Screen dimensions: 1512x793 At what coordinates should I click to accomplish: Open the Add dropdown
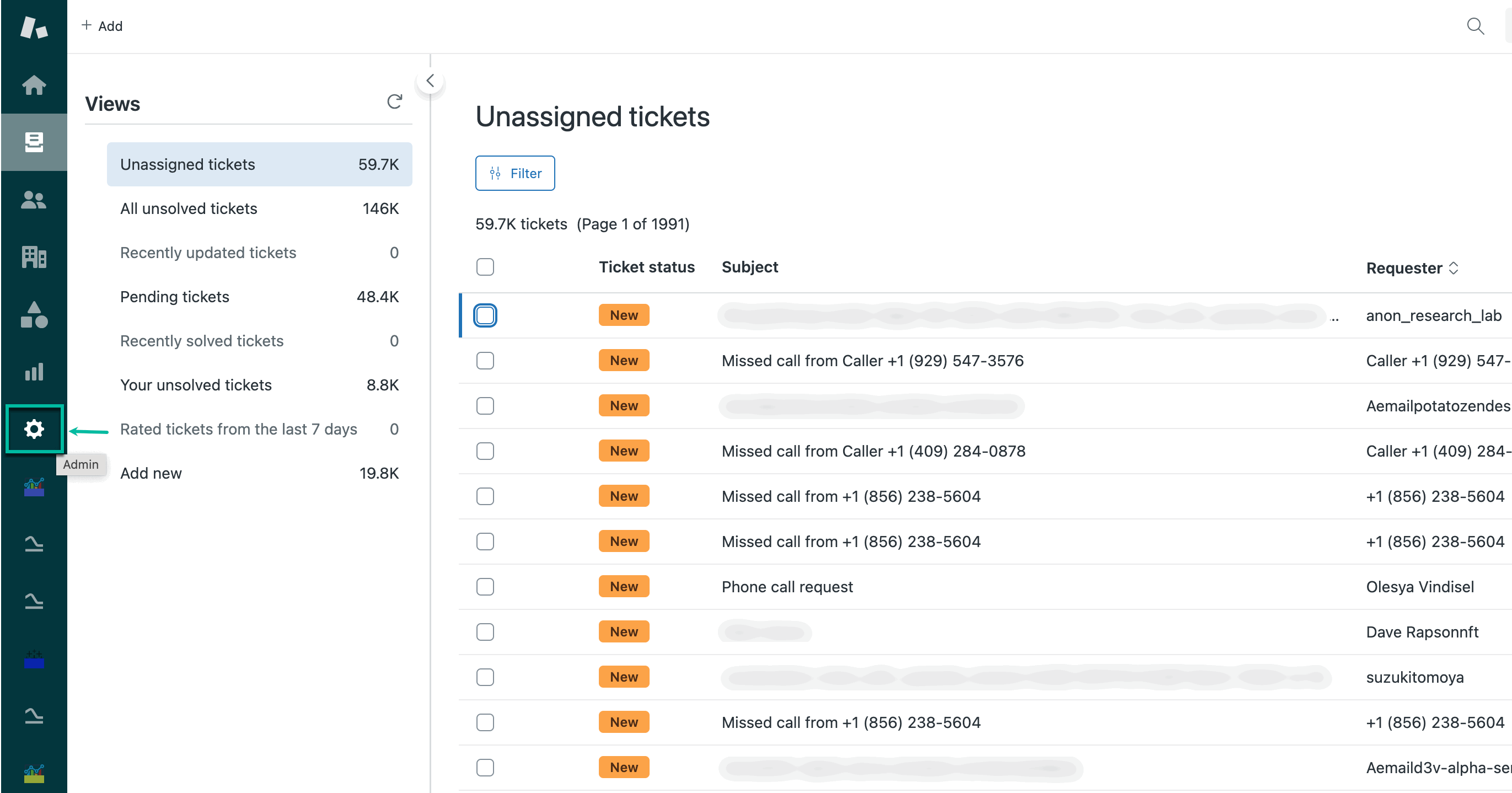pos(102,26)
